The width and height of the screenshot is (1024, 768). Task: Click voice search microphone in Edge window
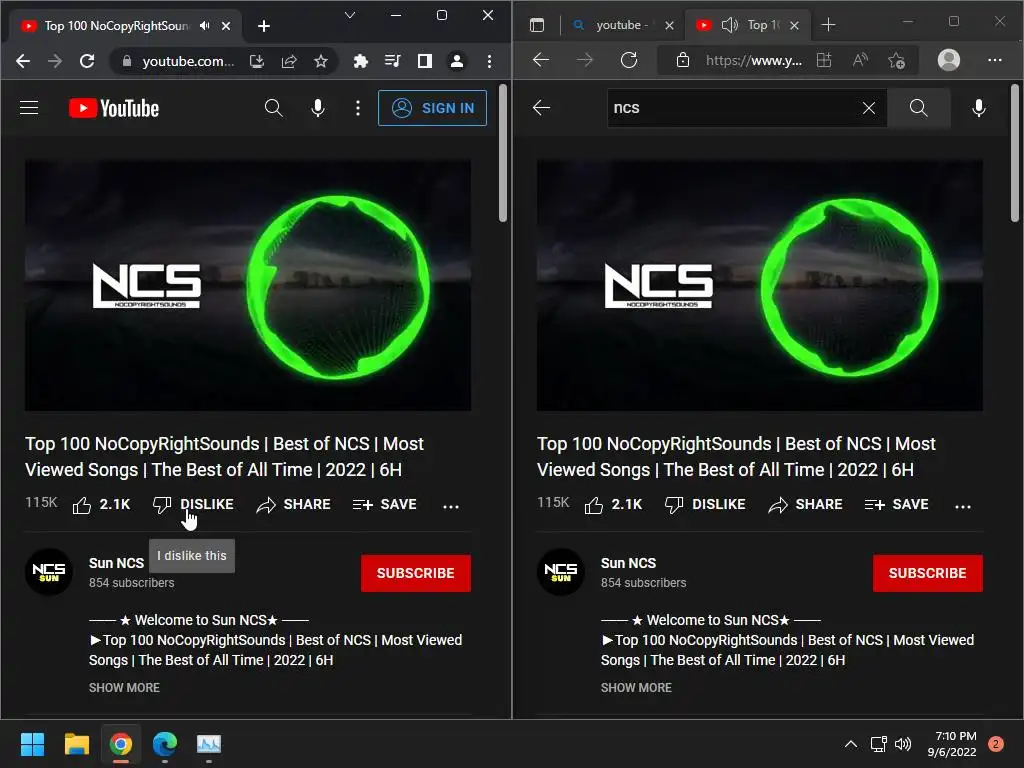(x=978, y=108)
